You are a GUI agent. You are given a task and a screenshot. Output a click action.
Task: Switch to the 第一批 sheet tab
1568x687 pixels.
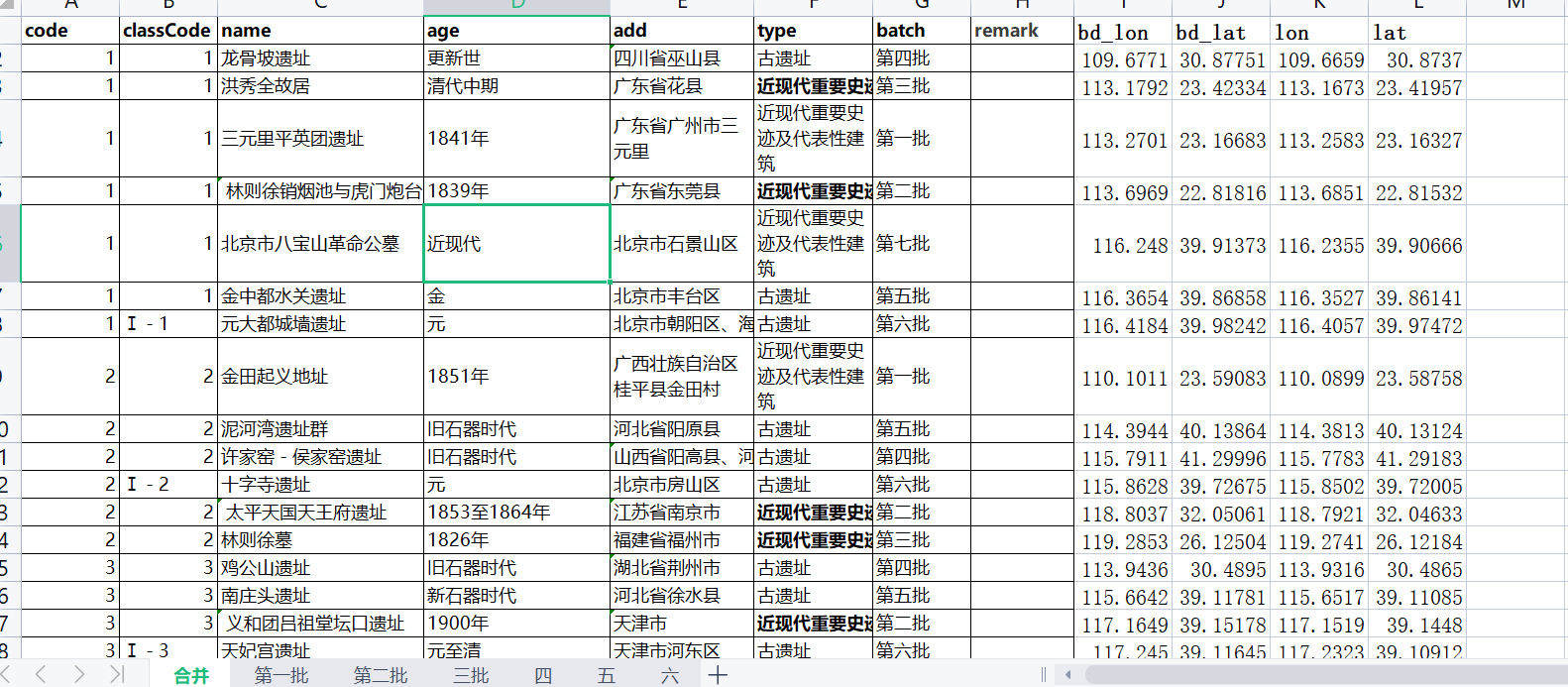pyautogui.click(x=281, y=675)
